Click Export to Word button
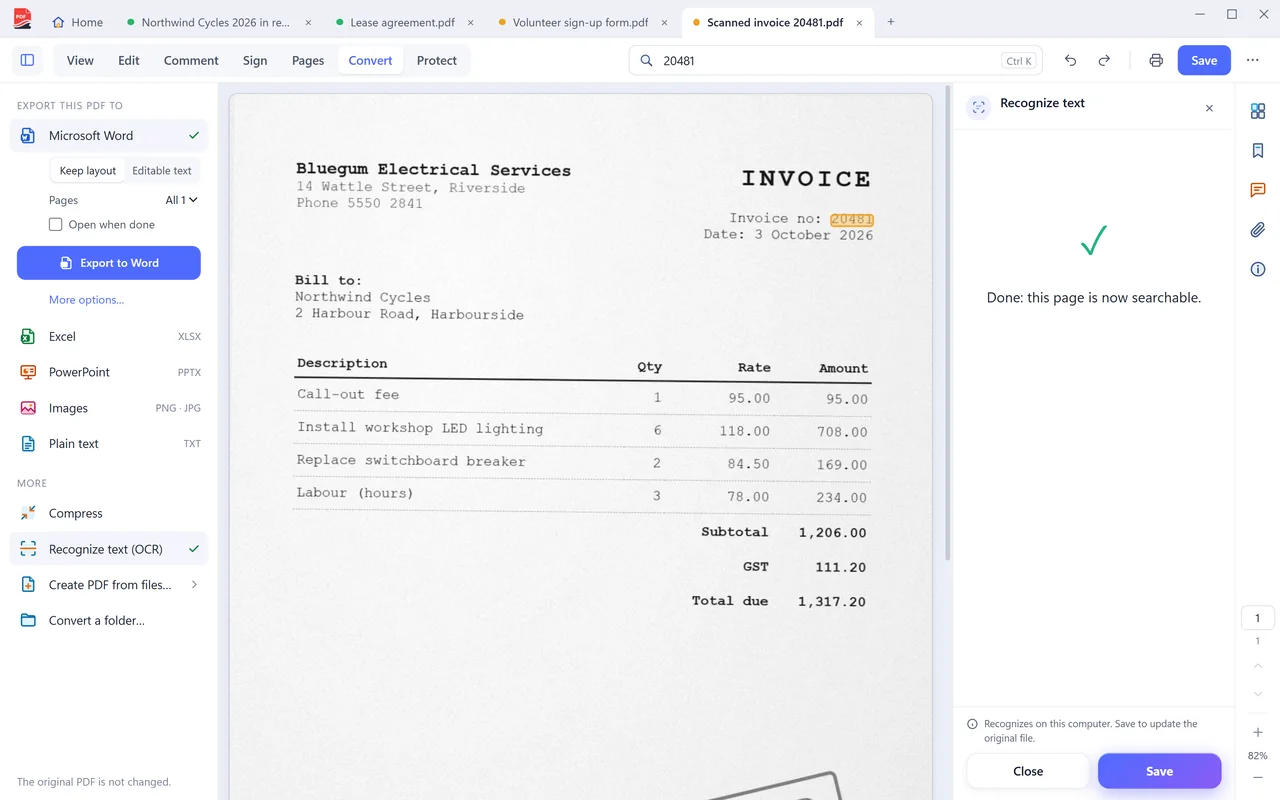The width and height of the screenshot is (1280, 800). coord(109,263)
